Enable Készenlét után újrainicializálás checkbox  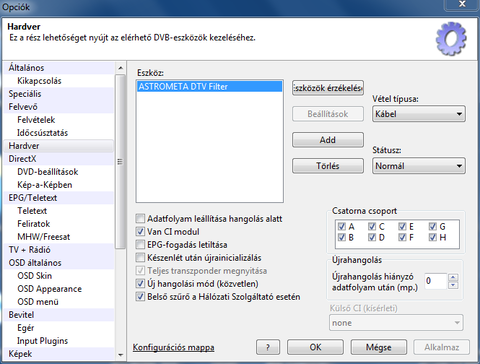[x=140, y=258]
